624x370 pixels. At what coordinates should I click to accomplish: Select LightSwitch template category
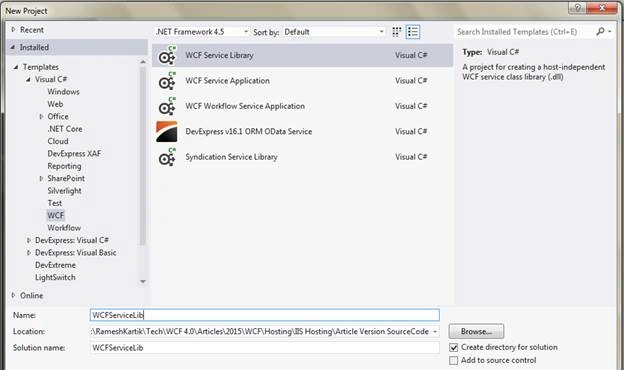[55, 277]
